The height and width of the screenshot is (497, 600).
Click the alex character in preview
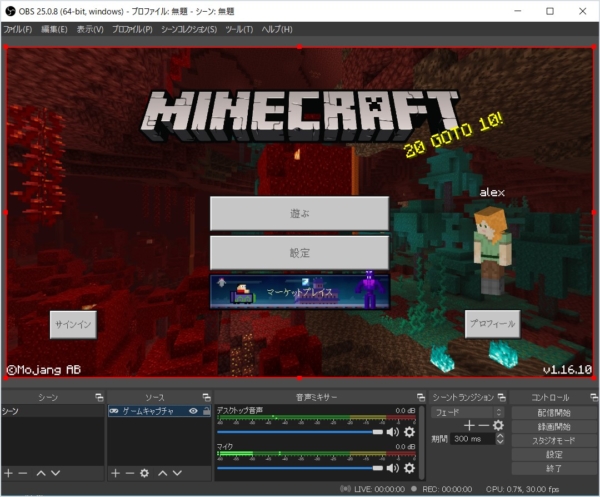pos(492,251)
